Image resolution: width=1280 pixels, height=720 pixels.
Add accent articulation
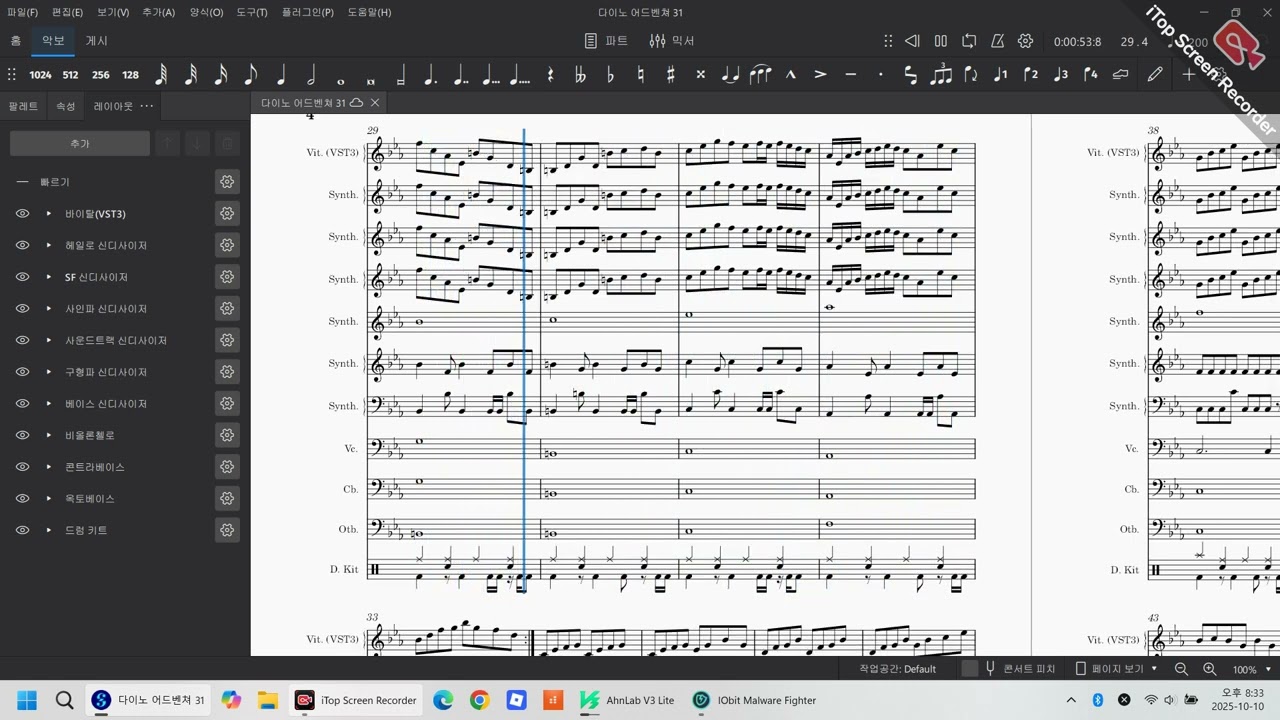[x=820, y=74]
